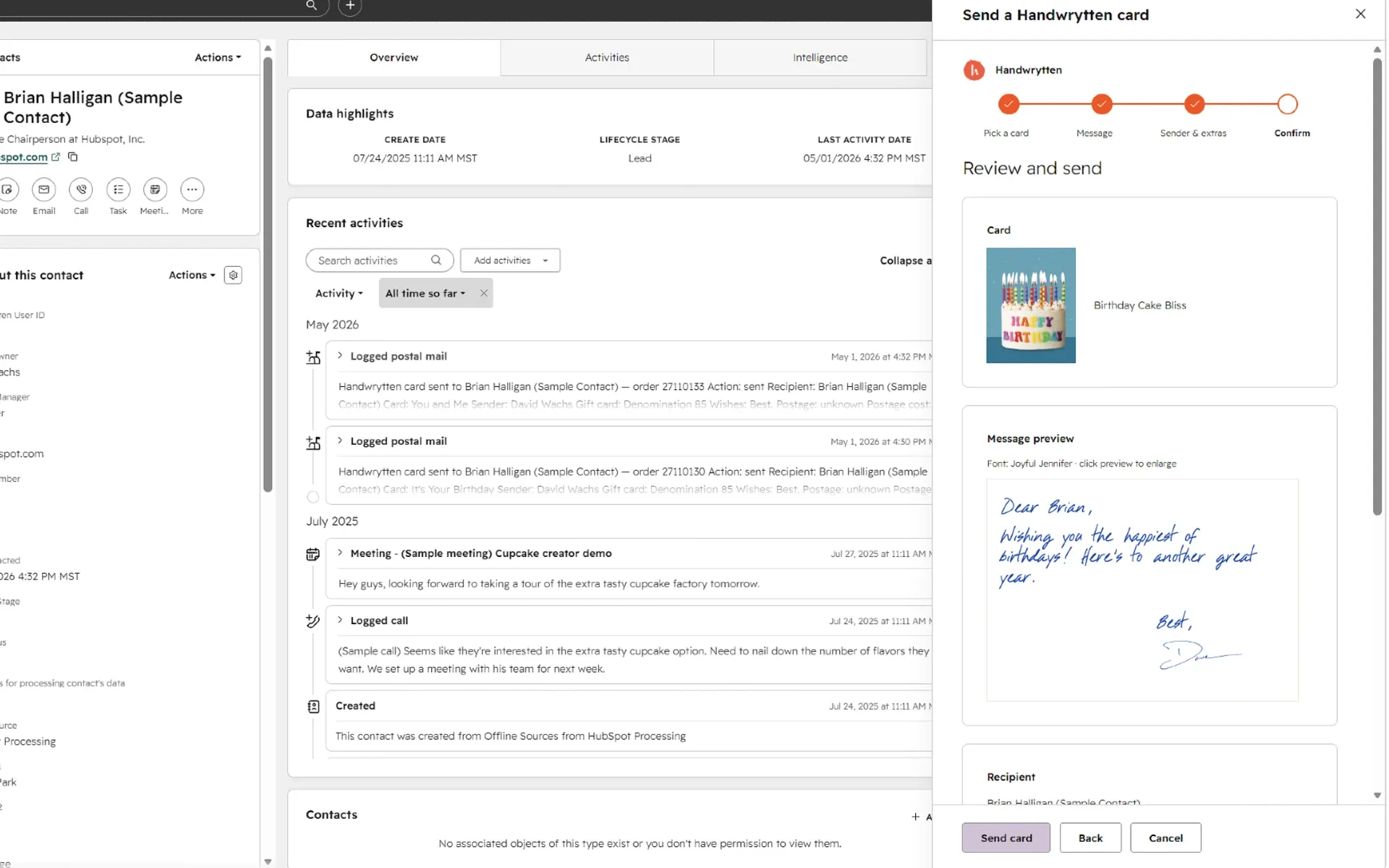Expand Logged postal mail at 4:30 PM

340,441
